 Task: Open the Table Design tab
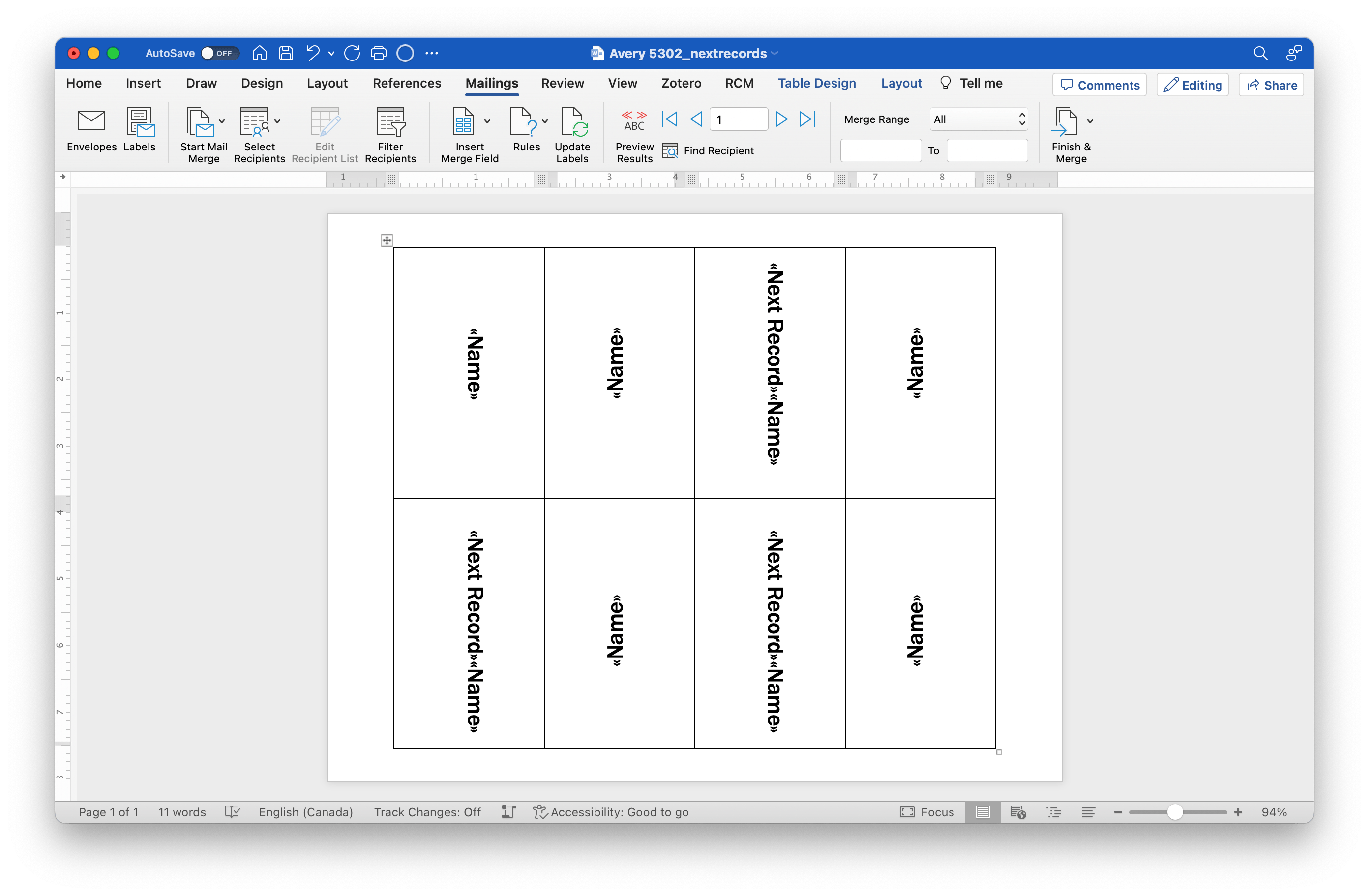817,84
